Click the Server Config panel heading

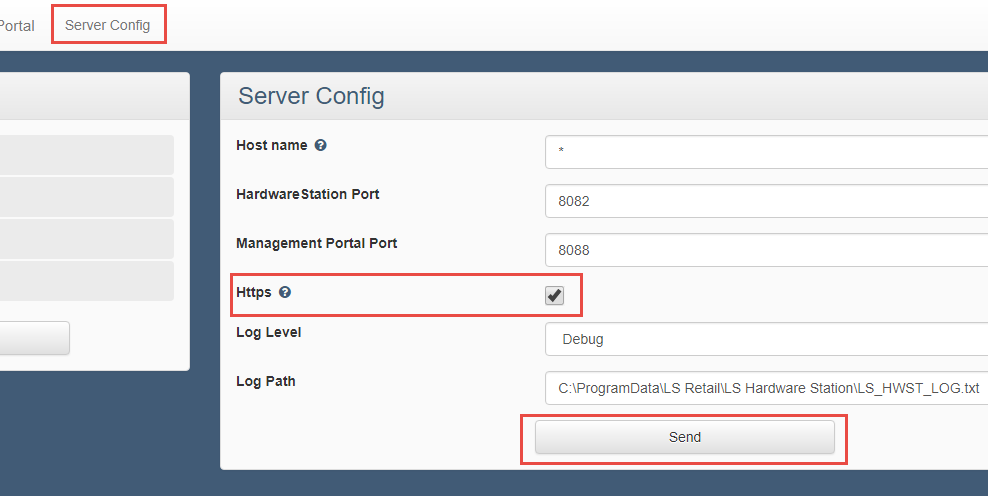tap(311, 96)
